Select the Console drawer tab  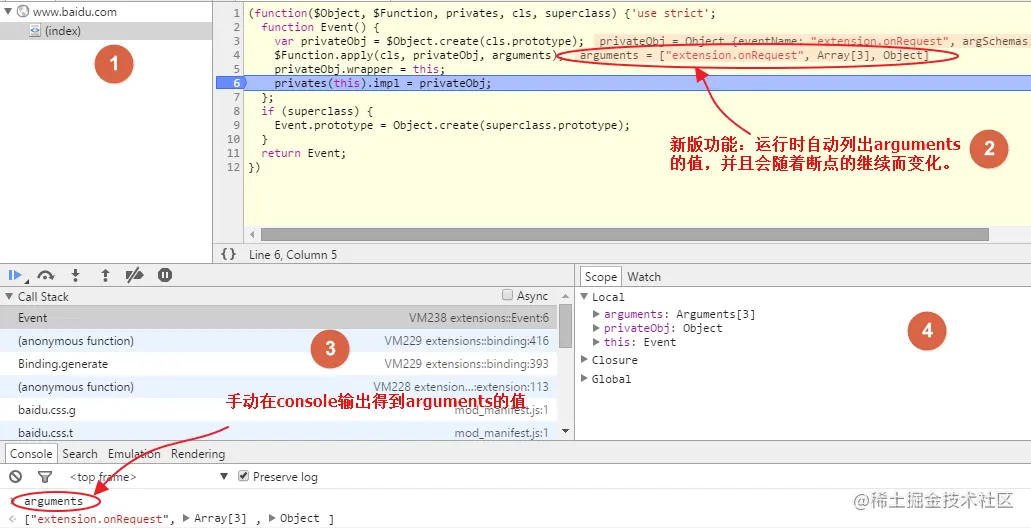(x=31, y=454)
